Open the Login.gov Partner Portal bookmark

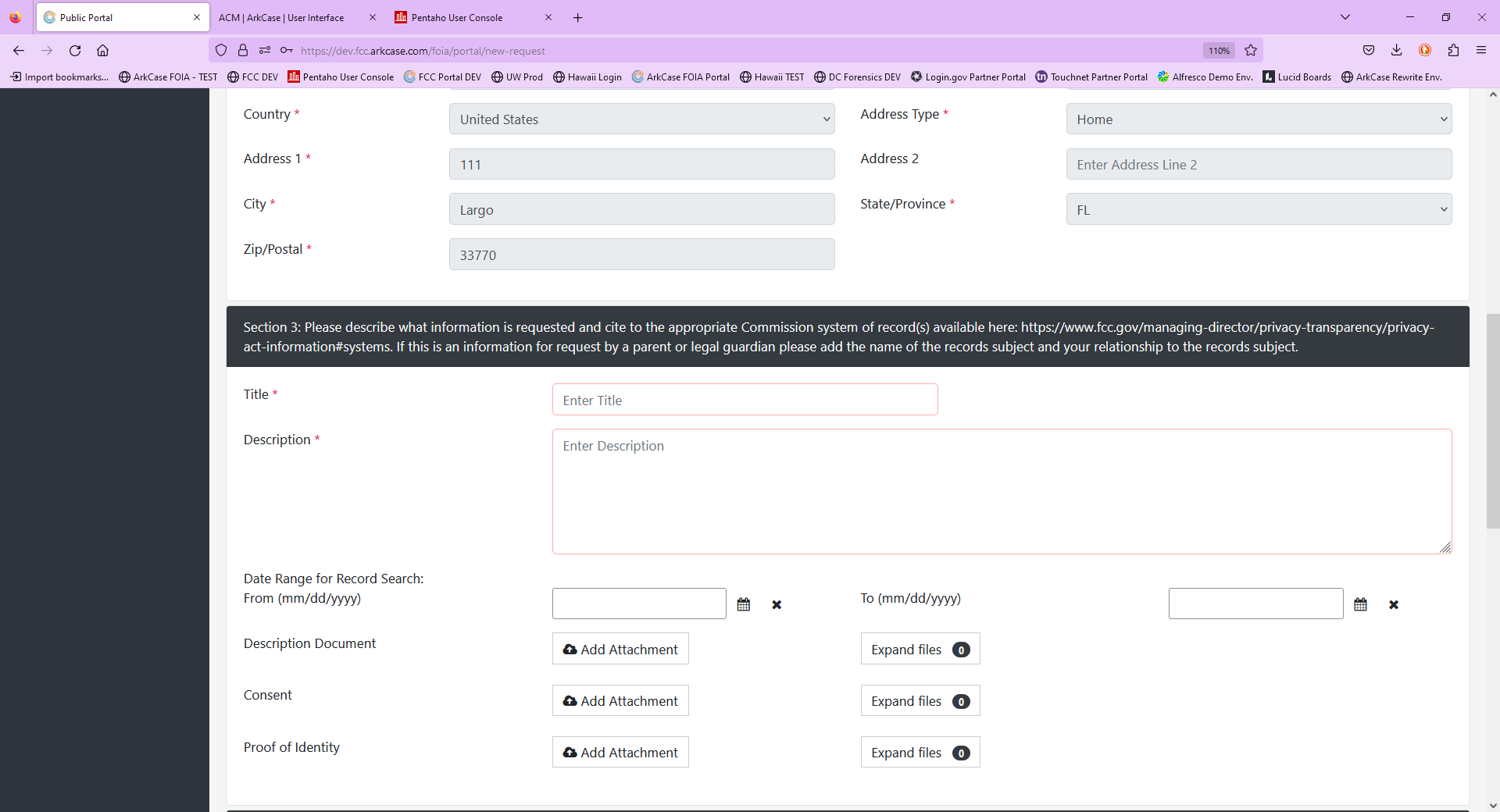click(x=968, y=77)
